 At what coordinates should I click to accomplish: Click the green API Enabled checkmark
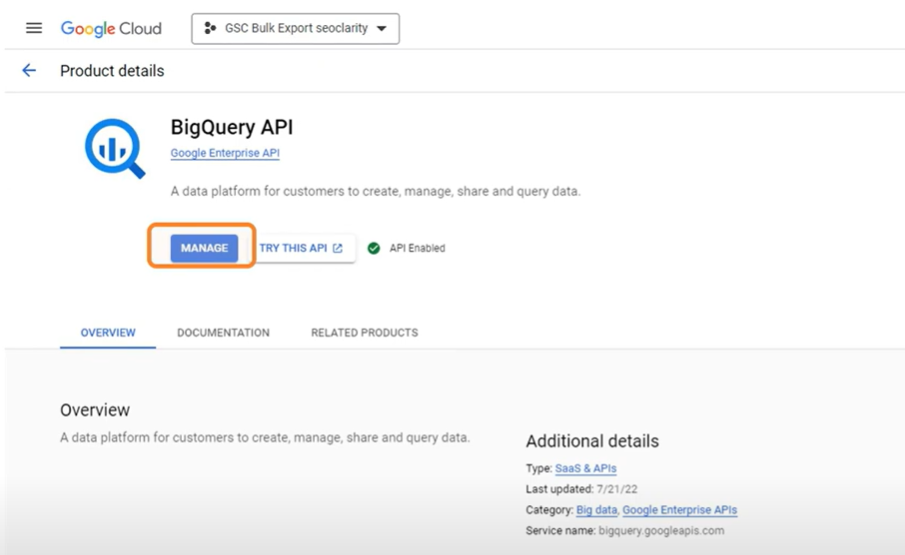374,248
